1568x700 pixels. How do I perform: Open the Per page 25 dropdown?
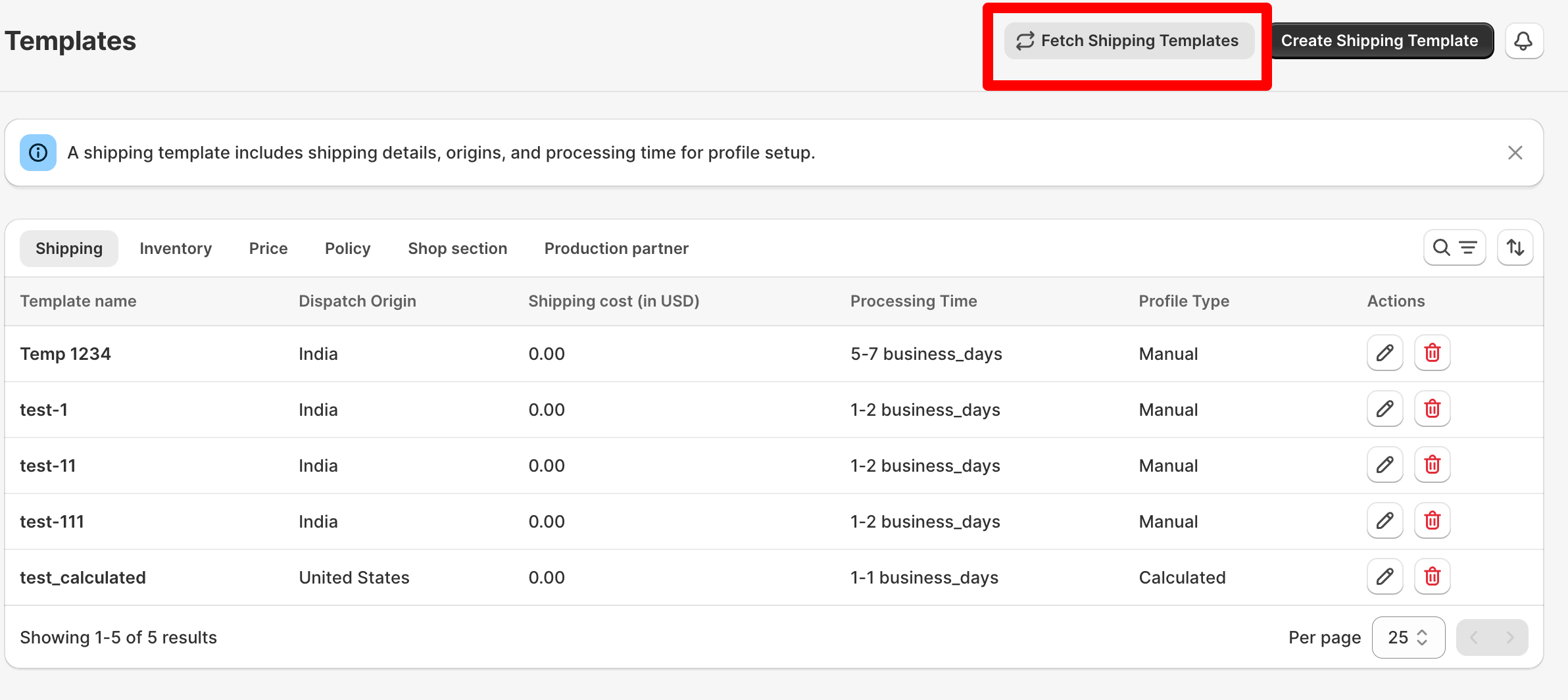[x=1408, y=637]
